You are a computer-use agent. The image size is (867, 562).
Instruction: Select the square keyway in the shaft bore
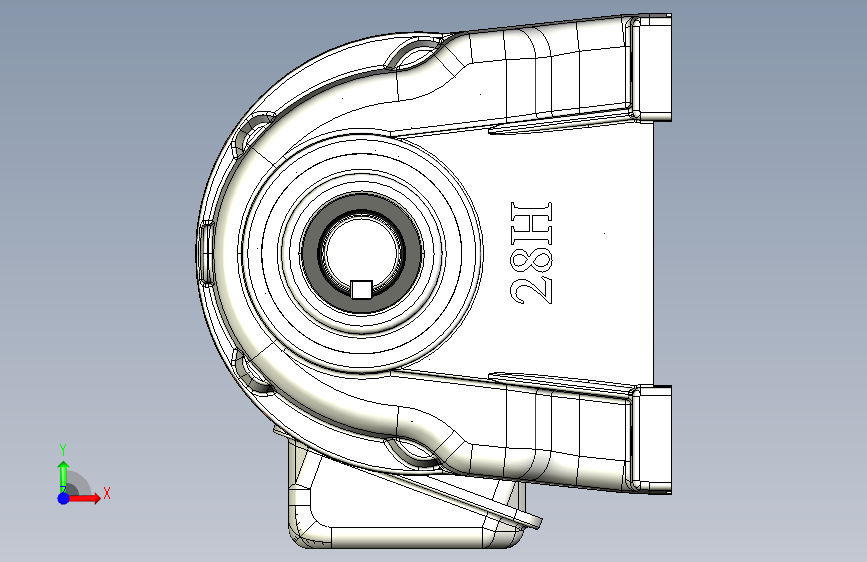pos(362,289)
